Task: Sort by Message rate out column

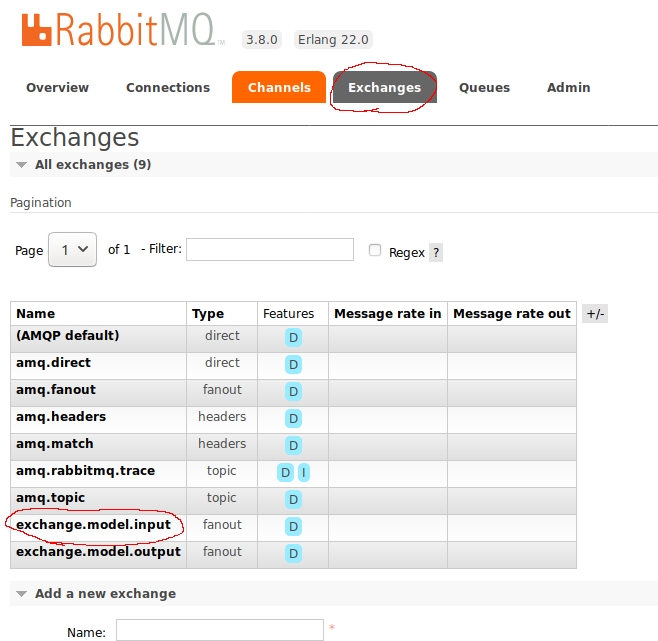Action: pos(512,314)
